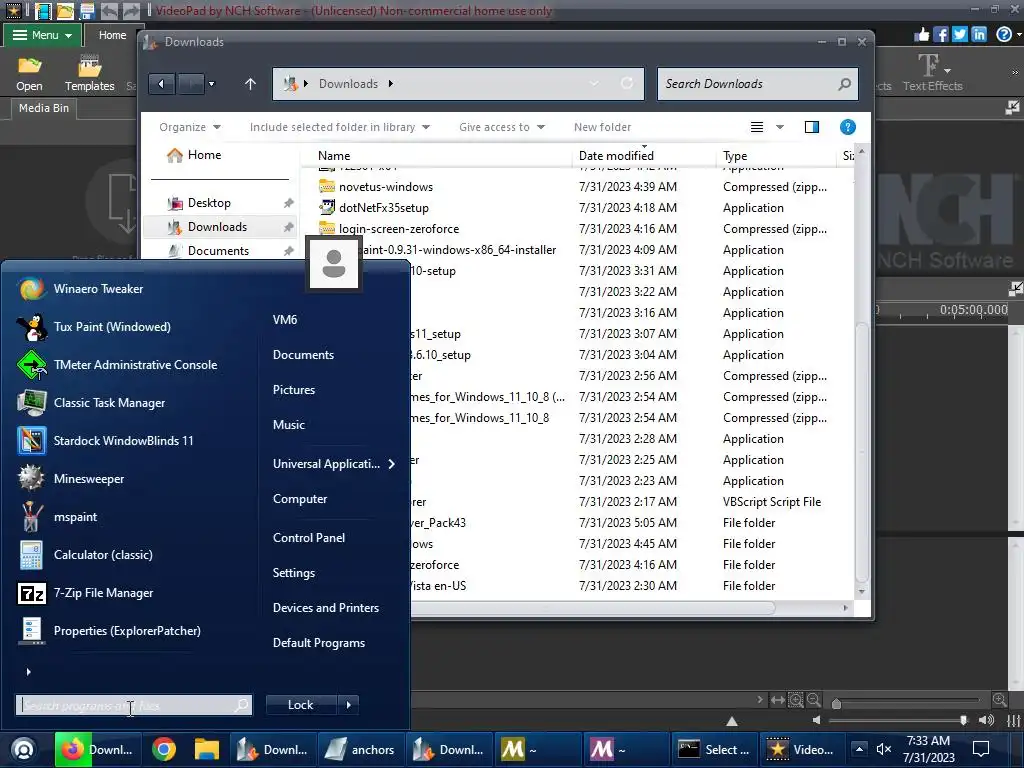The image size is (1024, 768).
Task: Open the view options dropdown arrow
Action: 780,127
